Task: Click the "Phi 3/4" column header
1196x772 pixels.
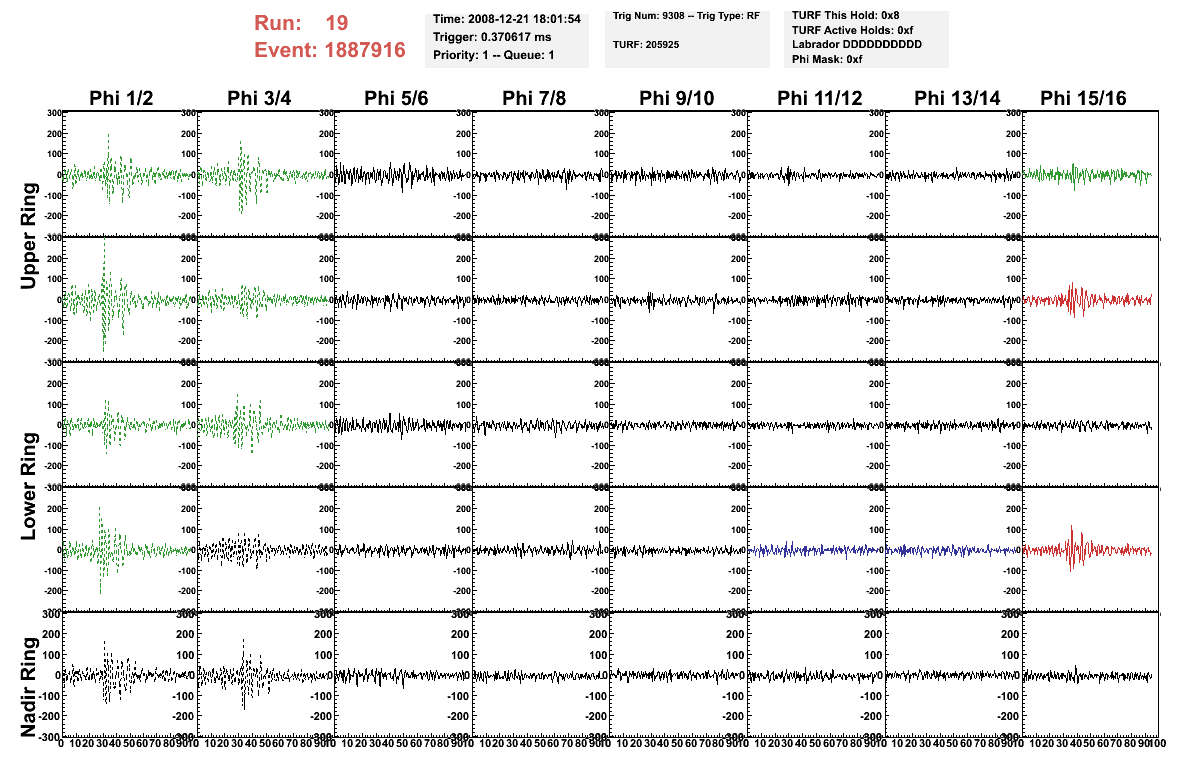Action: coord(259,98)
